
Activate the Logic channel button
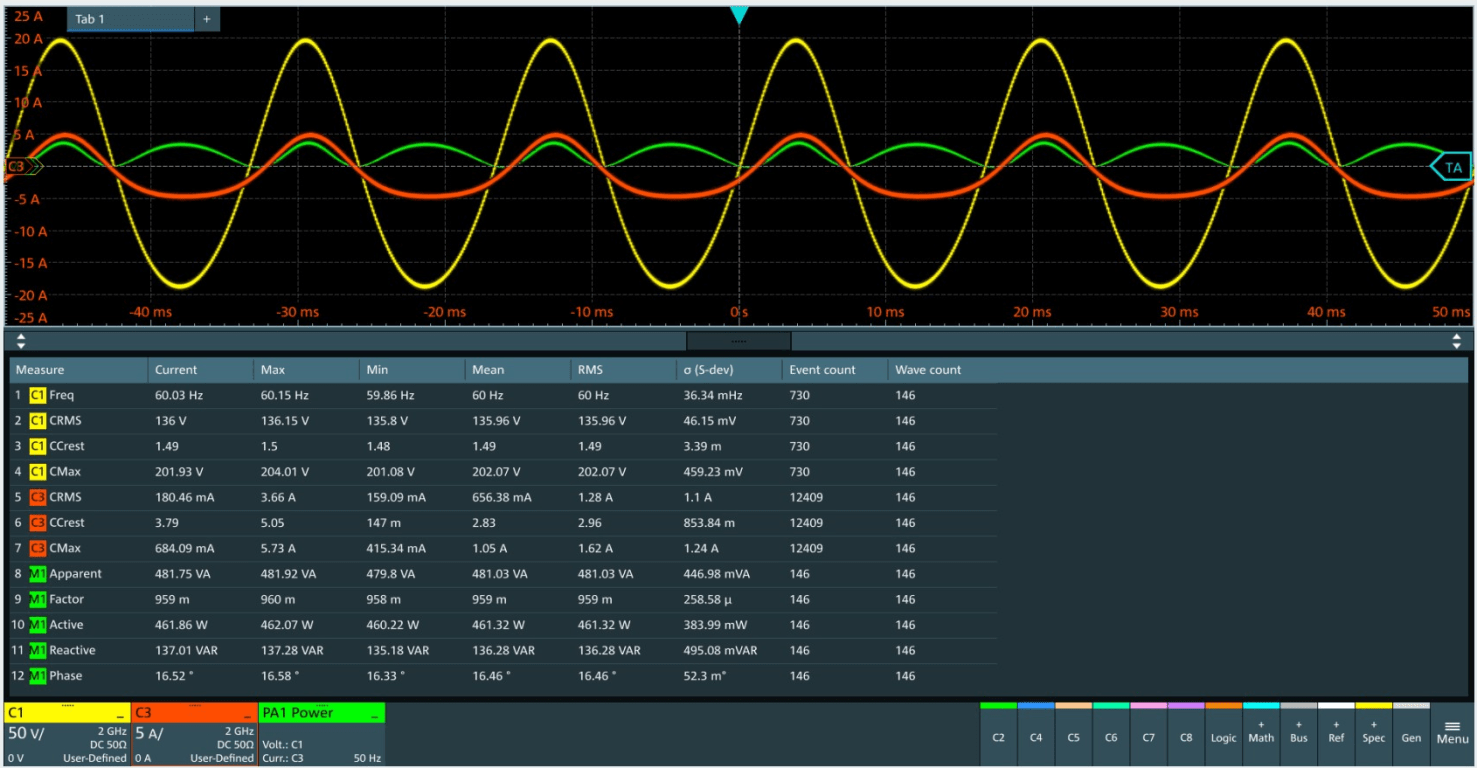(x=1223, y=733)
